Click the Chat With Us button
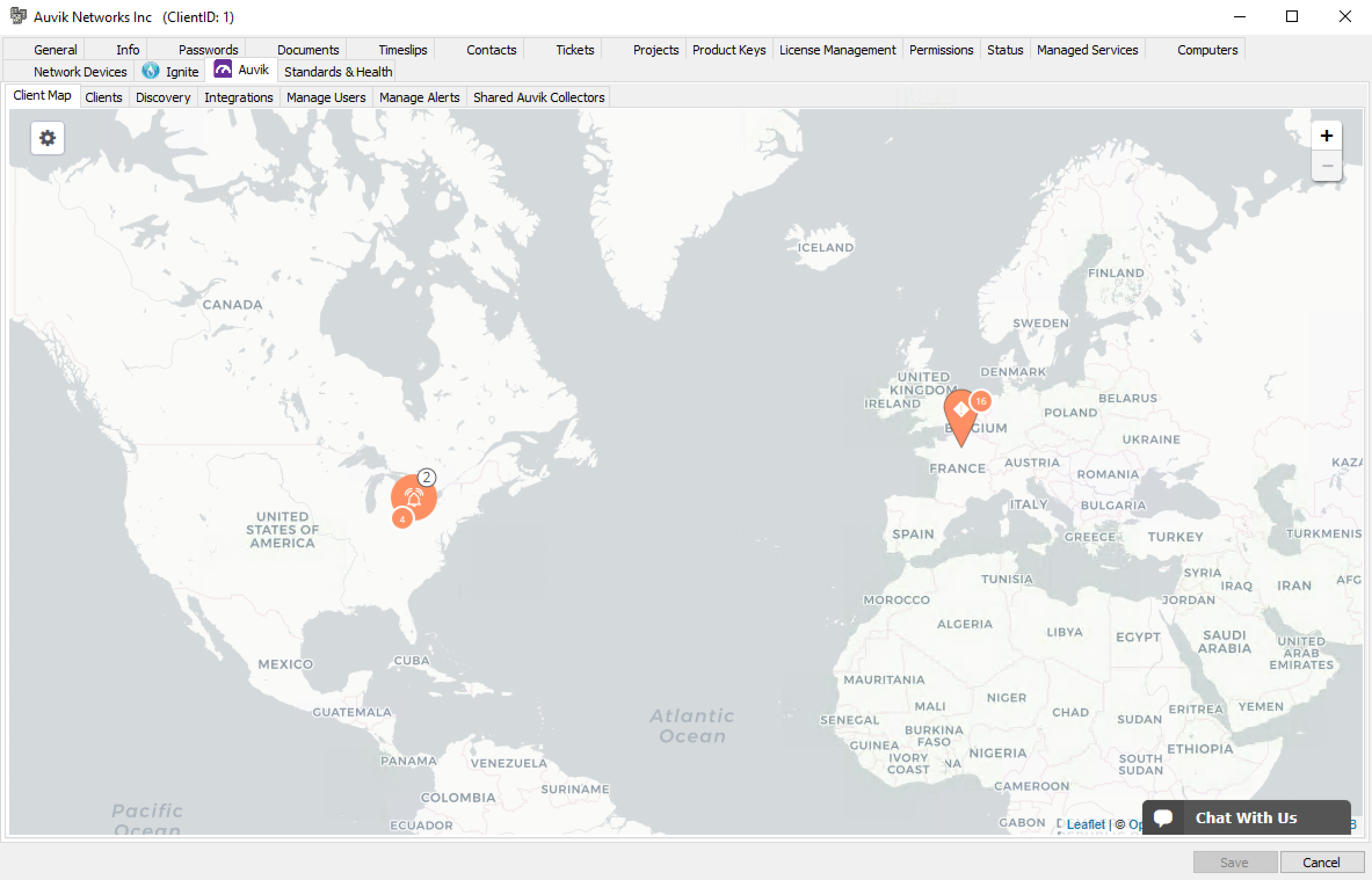 click(1246, 818)
